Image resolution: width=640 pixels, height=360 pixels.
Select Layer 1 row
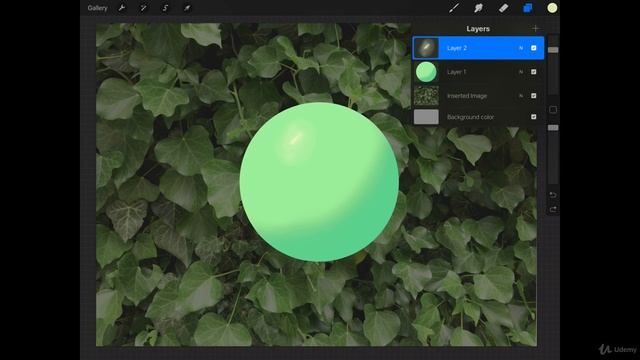pos(478,72)
